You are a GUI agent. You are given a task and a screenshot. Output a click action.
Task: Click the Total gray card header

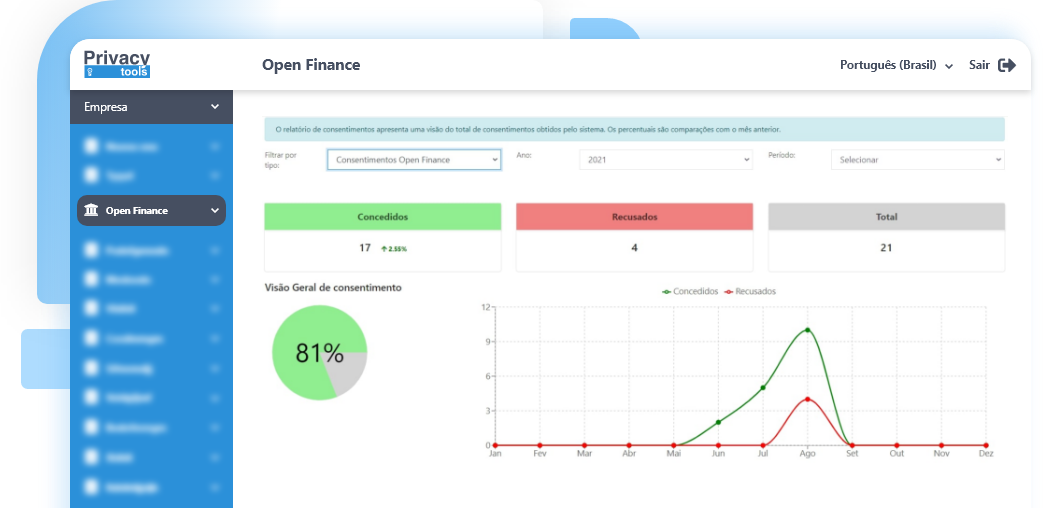886,217
